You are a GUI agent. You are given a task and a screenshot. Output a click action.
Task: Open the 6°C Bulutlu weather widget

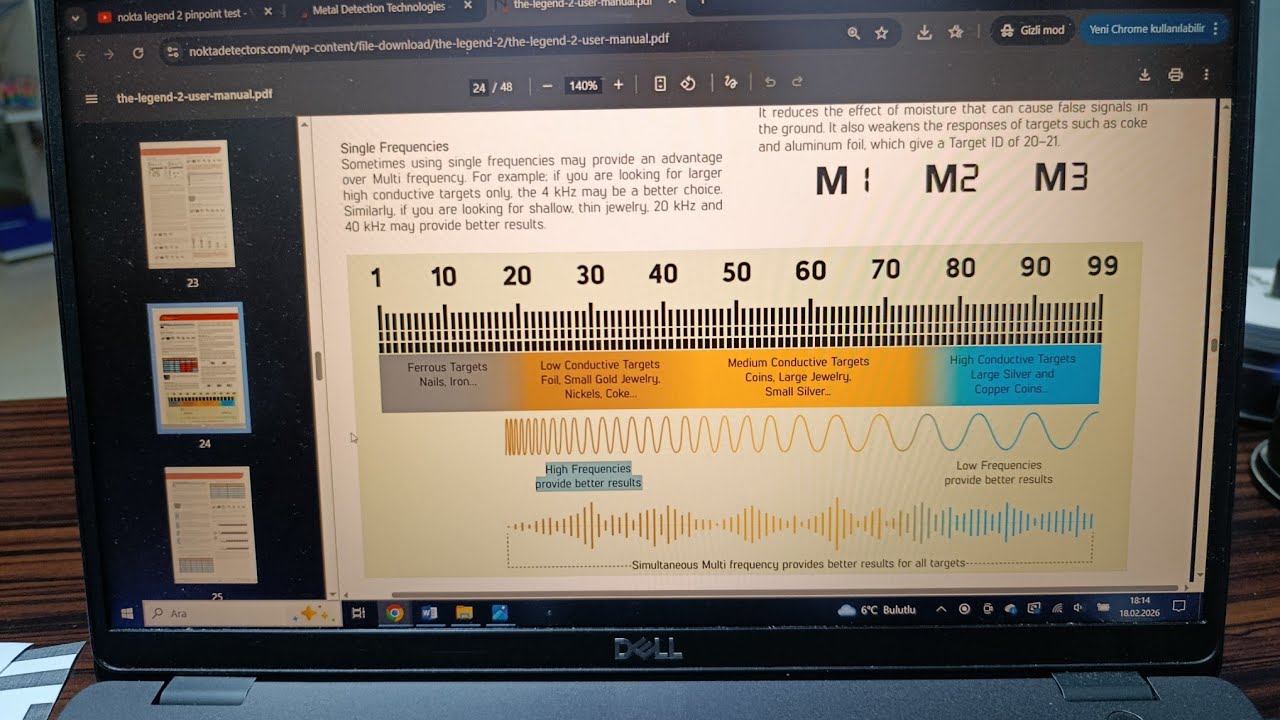coord(877,609)
